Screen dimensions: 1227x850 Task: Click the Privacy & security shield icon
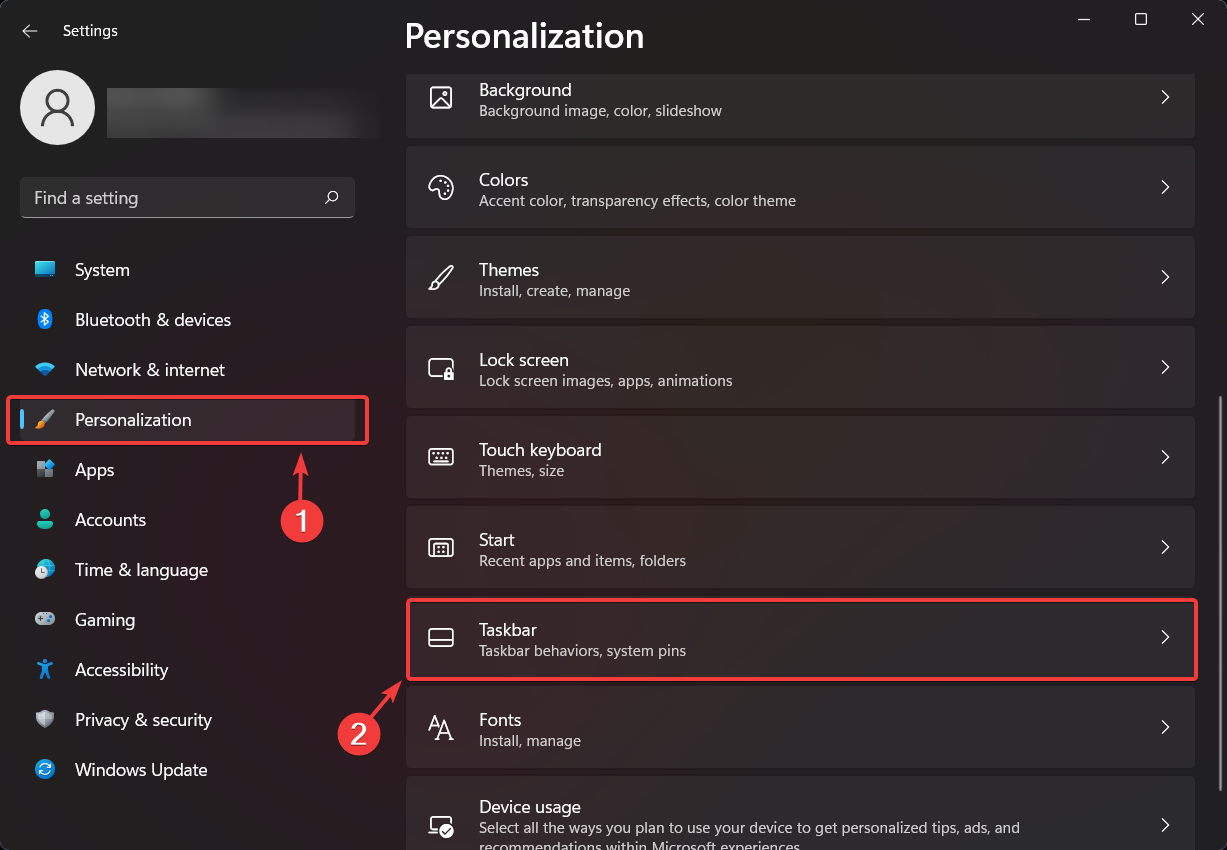point(45,720)
